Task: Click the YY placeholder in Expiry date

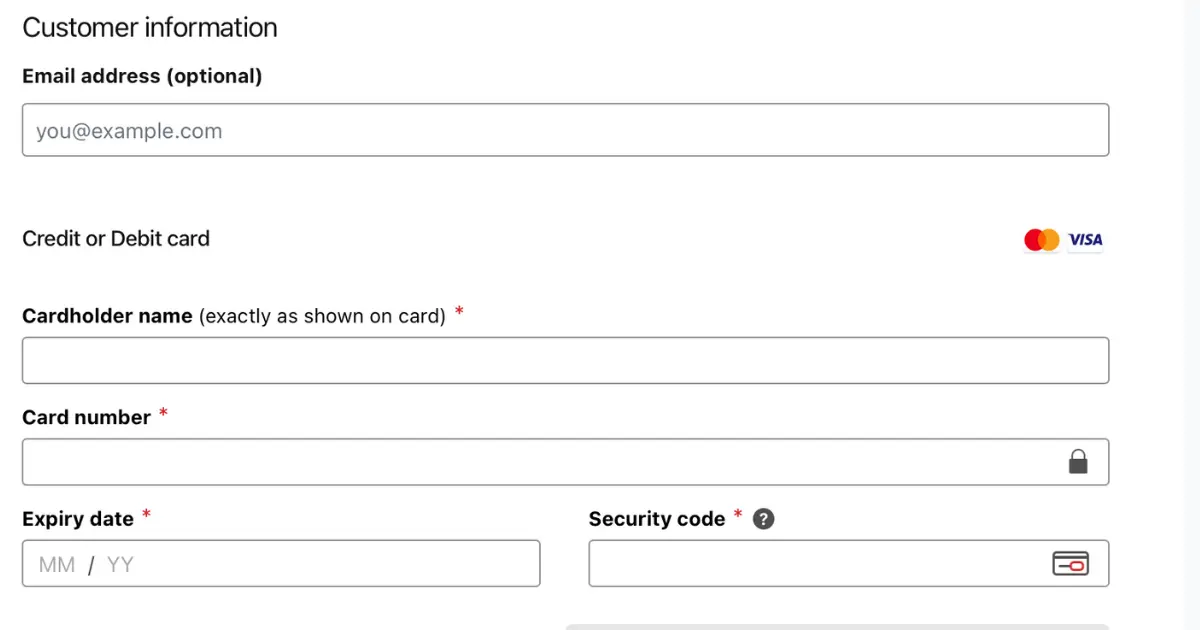Action: 120,565
